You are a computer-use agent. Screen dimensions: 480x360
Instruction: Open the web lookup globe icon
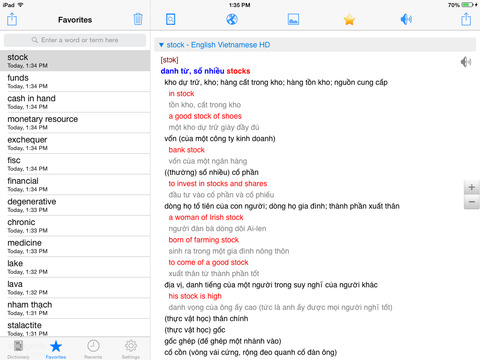tap(232, 19)
